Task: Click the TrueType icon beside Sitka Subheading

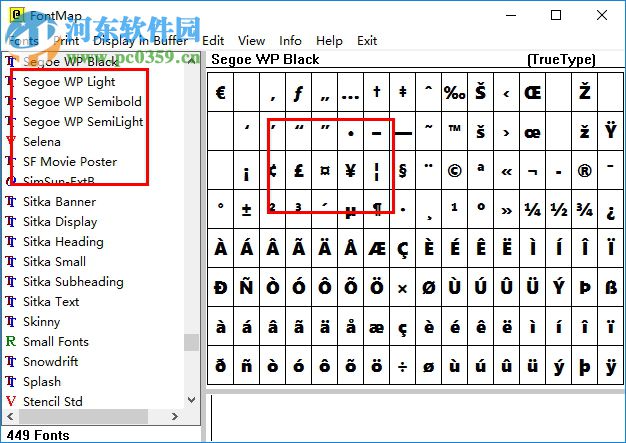Action: click(11, 281)
